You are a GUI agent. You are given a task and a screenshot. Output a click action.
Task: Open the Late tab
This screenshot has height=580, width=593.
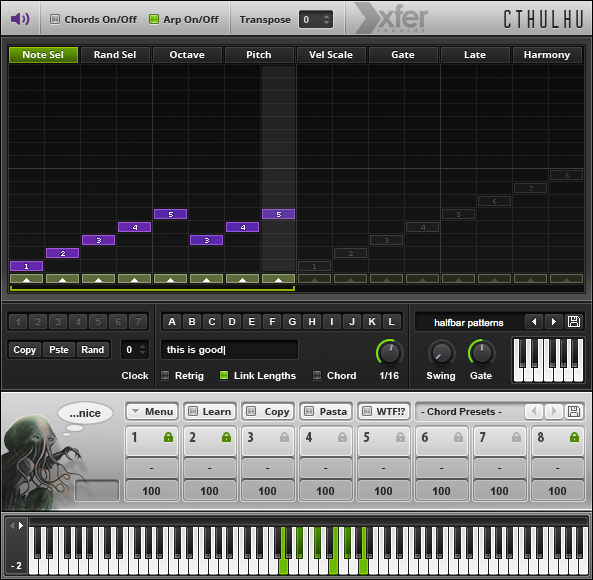475,54
